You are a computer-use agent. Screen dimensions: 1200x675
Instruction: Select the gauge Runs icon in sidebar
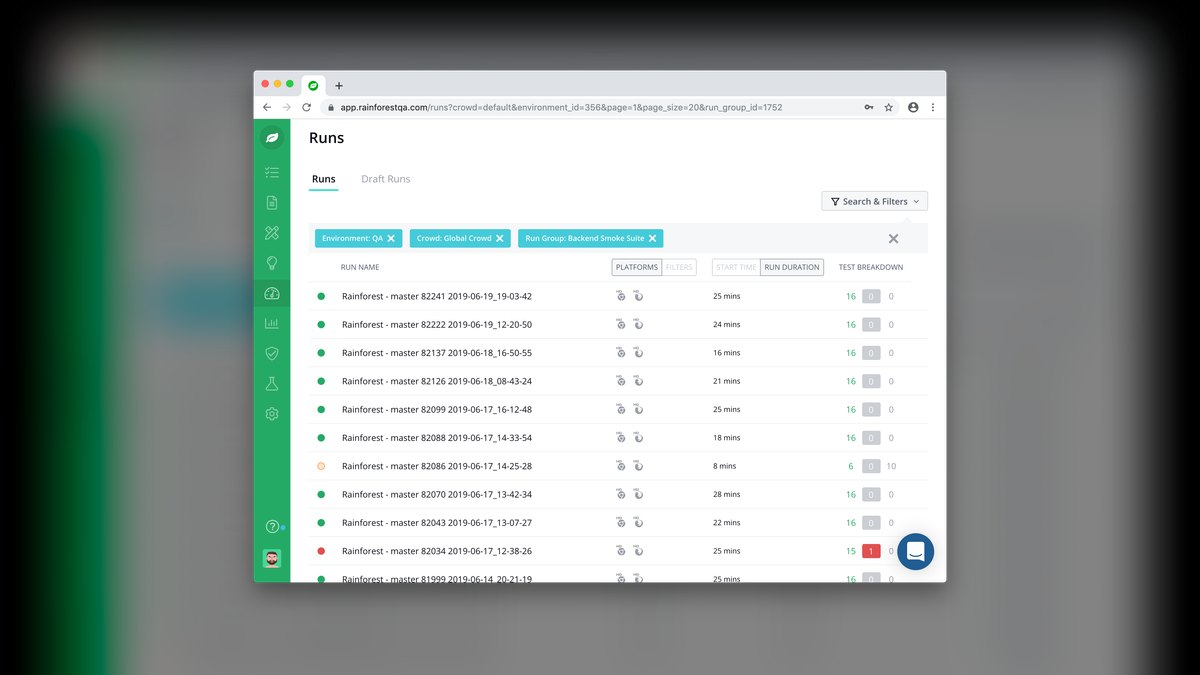pos(271,294)
